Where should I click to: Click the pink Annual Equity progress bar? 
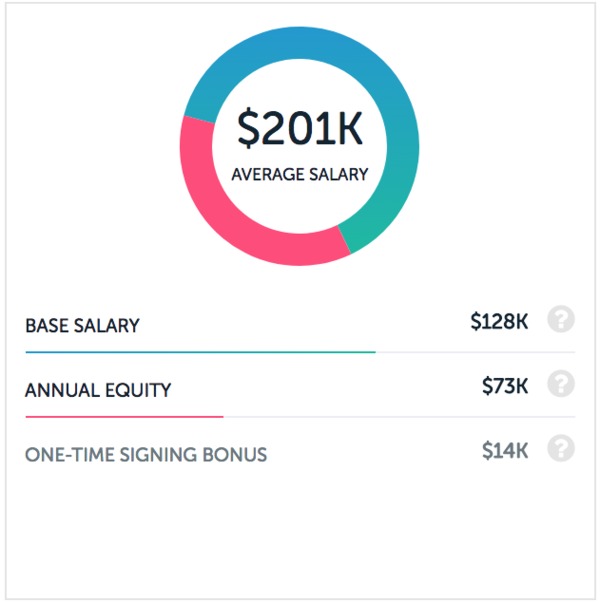pyautogui.click(x=125, y=416)
